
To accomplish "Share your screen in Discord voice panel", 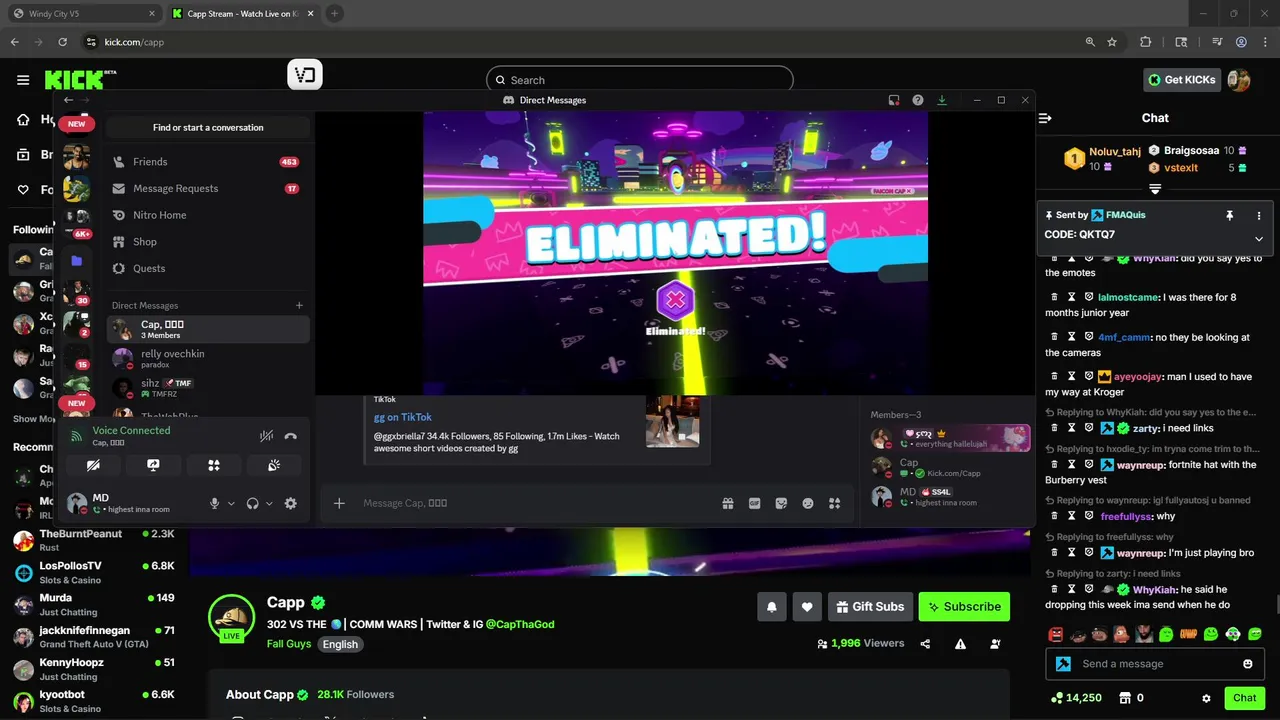I will [153, 465].
